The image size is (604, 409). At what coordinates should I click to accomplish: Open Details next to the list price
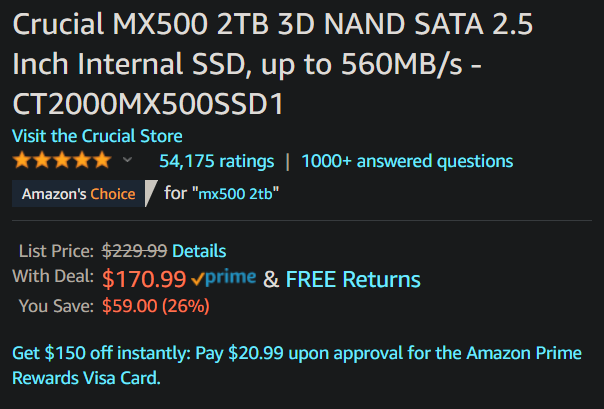pos(199,251)
